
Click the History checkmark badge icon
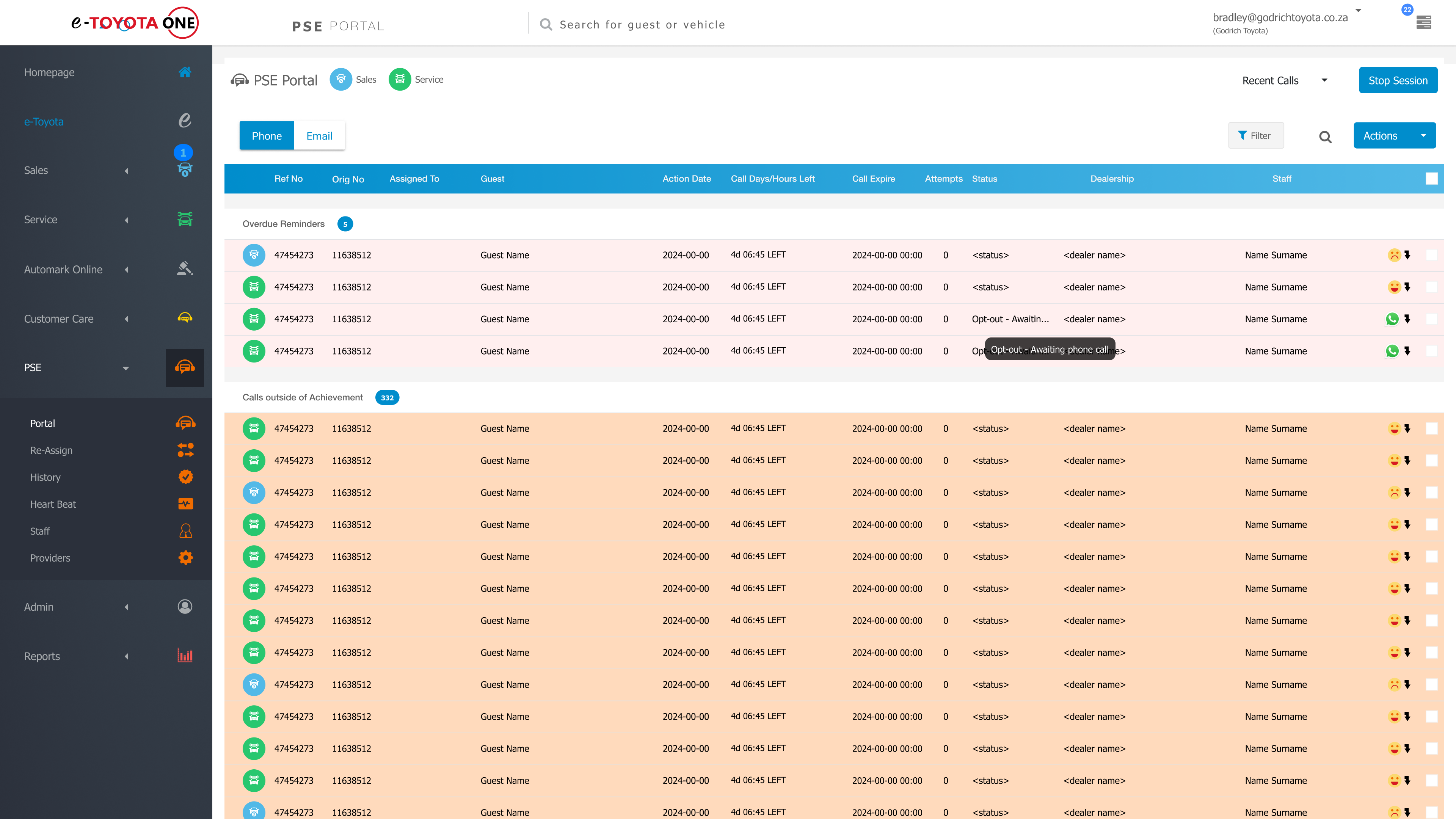[x=185, y=477]
